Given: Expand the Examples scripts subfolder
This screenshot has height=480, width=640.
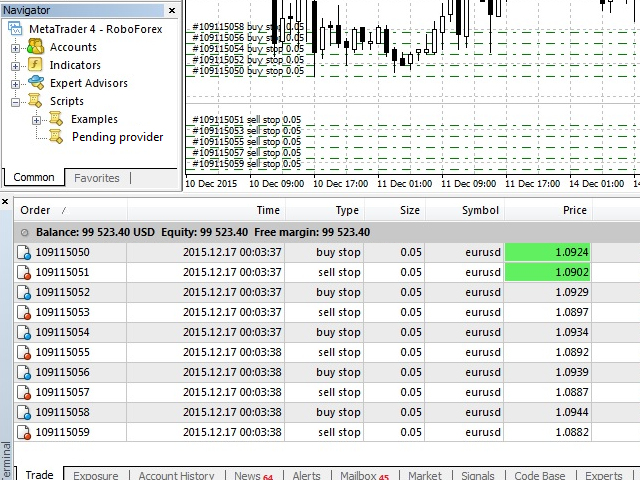Looking at the screenshot, I should [36, 120].
